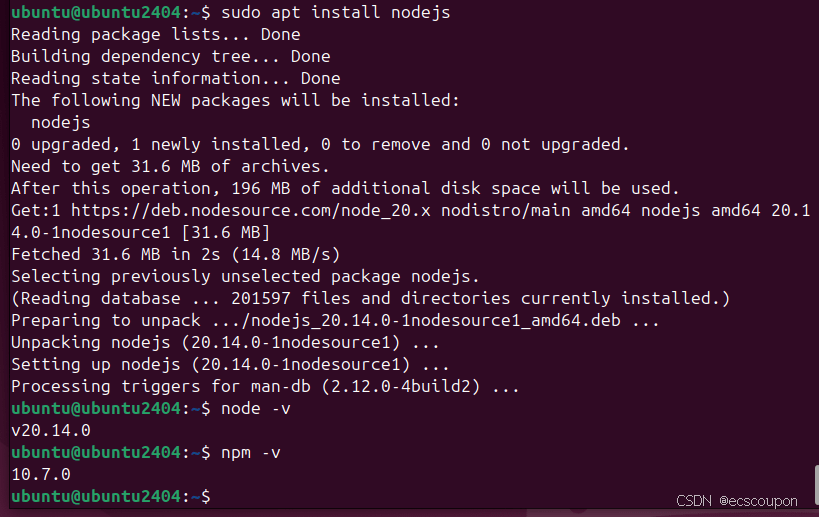Click the nodejs package name under NEW packages
Image resolution: width=819 pixels, height=517 pixels.
pyautogui.click(x=61, y=123)
